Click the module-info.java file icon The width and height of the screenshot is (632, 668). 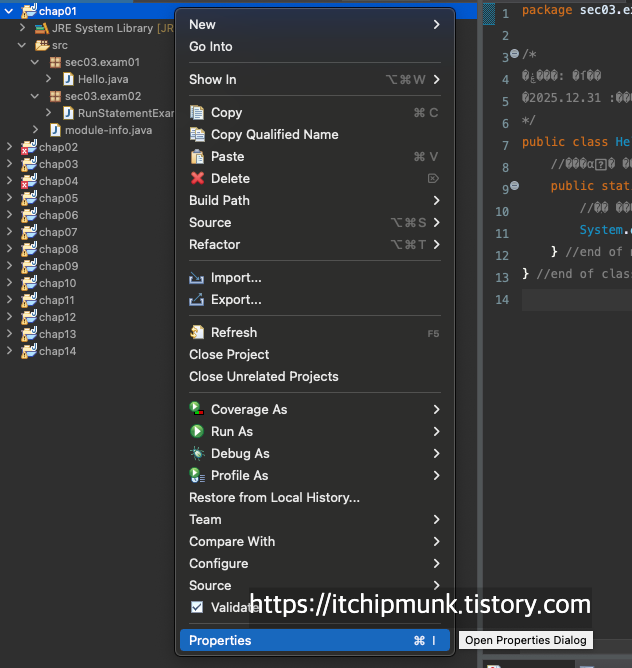[x=55, y=130]
